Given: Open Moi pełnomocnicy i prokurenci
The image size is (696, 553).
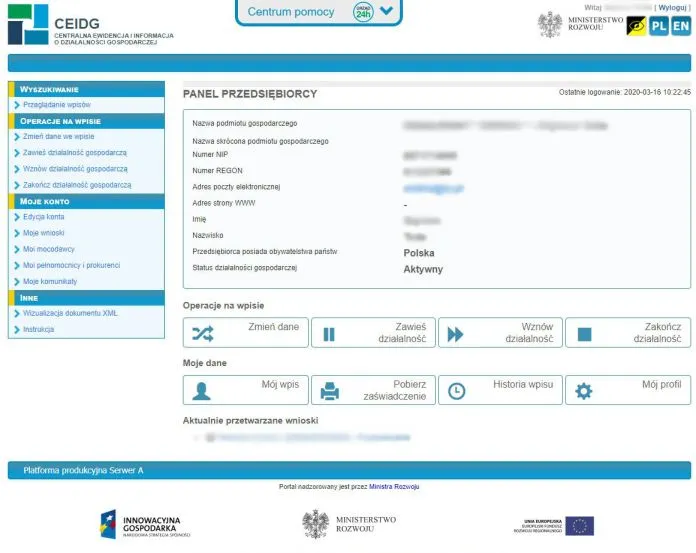Looking at the screenshot, I should coord(71,265).
